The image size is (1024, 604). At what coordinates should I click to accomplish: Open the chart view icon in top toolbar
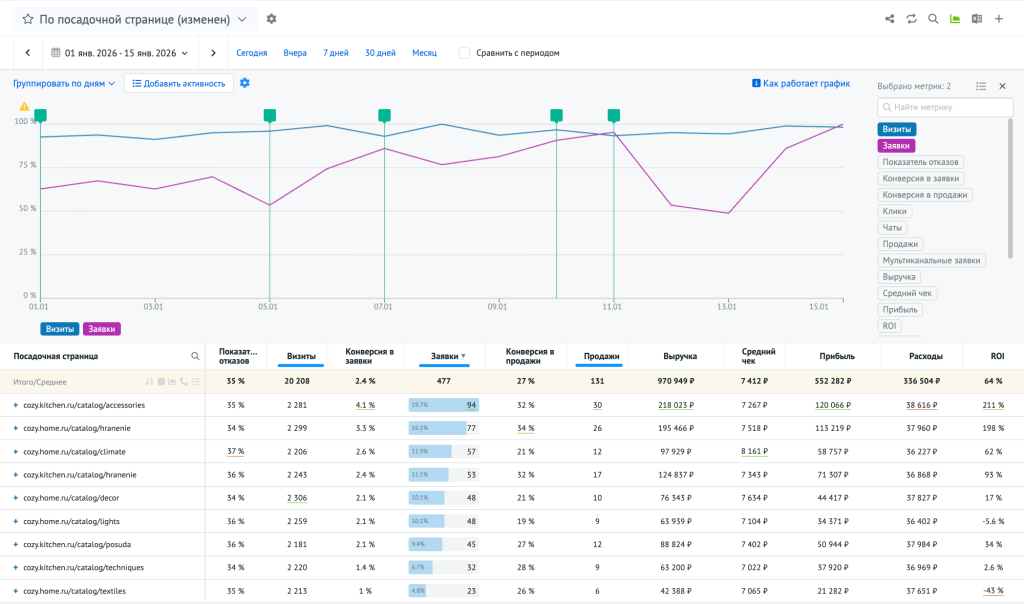(x=955, y=19)
